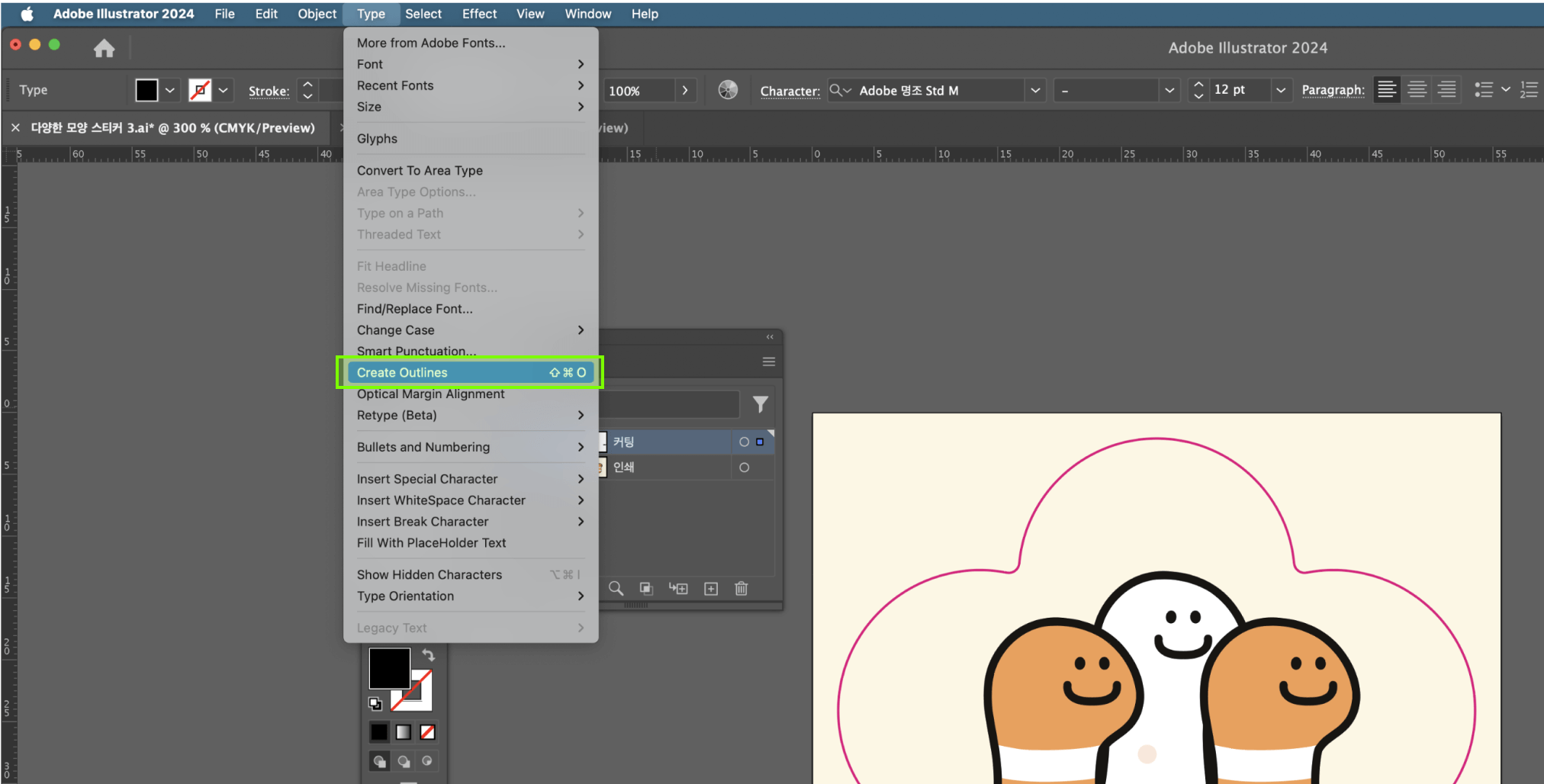Click the large black Fill box in toolbar
This screenshot has width=1544, height=784.
(x=390, y=668)
